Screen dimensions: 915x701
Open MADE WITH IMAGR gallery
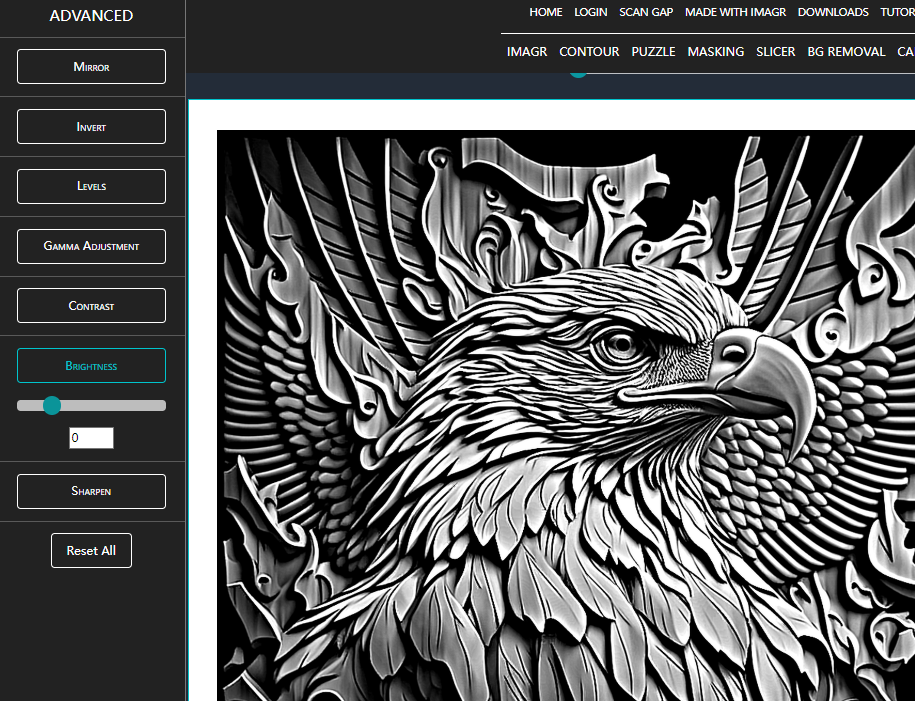[735, 12]
